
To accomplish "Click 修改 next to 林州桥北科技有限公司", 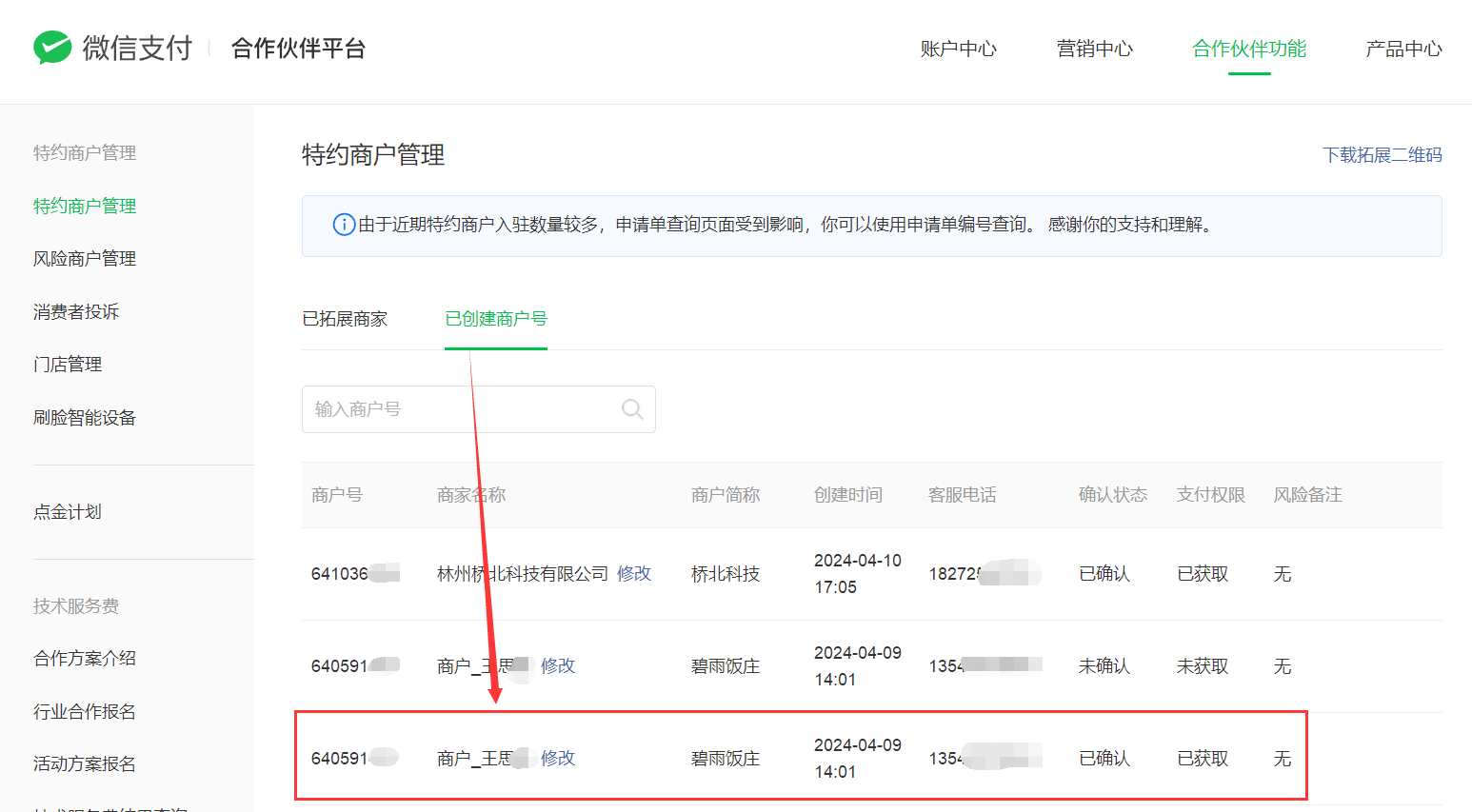I will pos(634,573).
